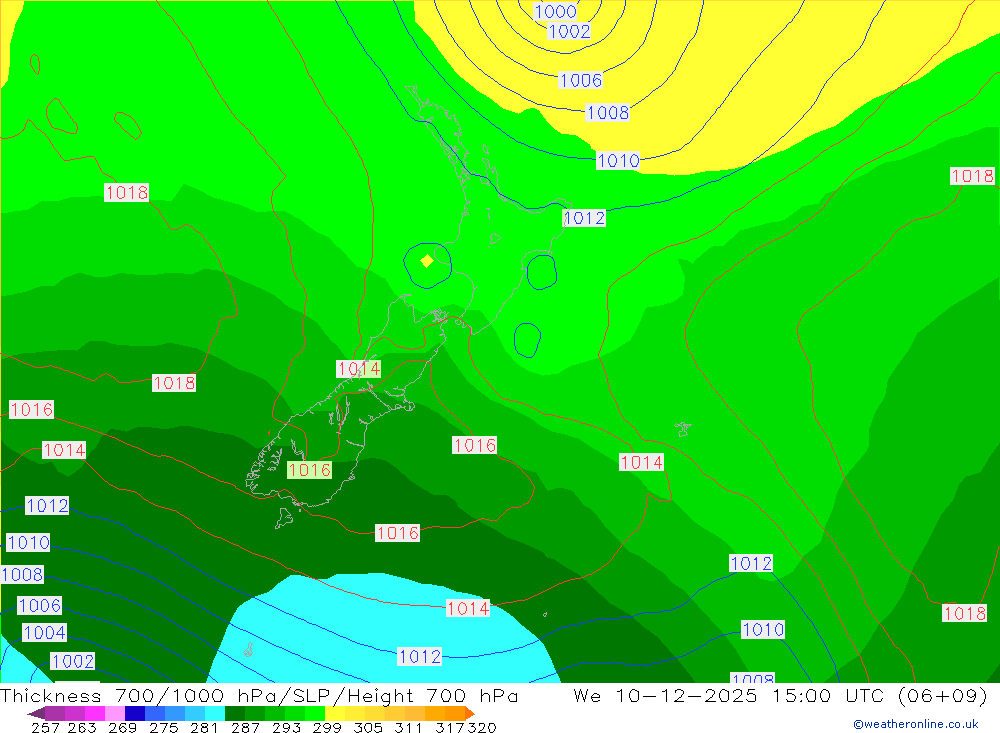Click the blue 1010 label above the cut-off 1008
This screenshot has height=733, width=1000.
pyautogui.click(x=763, y=630)
